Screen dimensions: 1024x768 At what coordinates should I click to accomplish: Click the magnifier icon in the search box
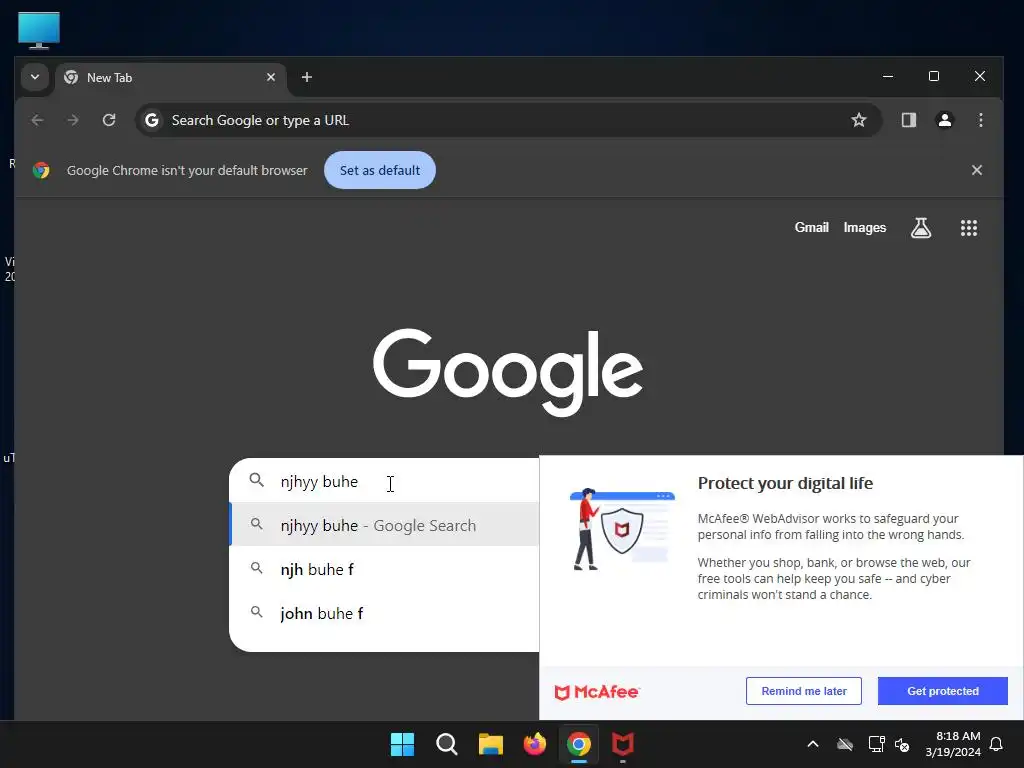coord(257,481)
